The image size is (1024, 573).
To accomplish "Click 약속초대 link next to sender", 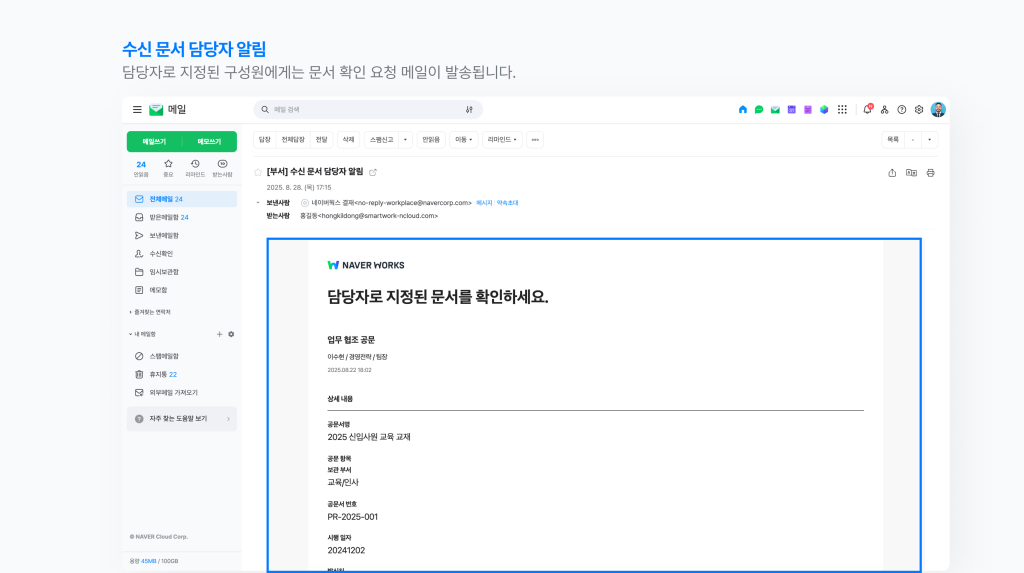I will click(x=507, y=203).
